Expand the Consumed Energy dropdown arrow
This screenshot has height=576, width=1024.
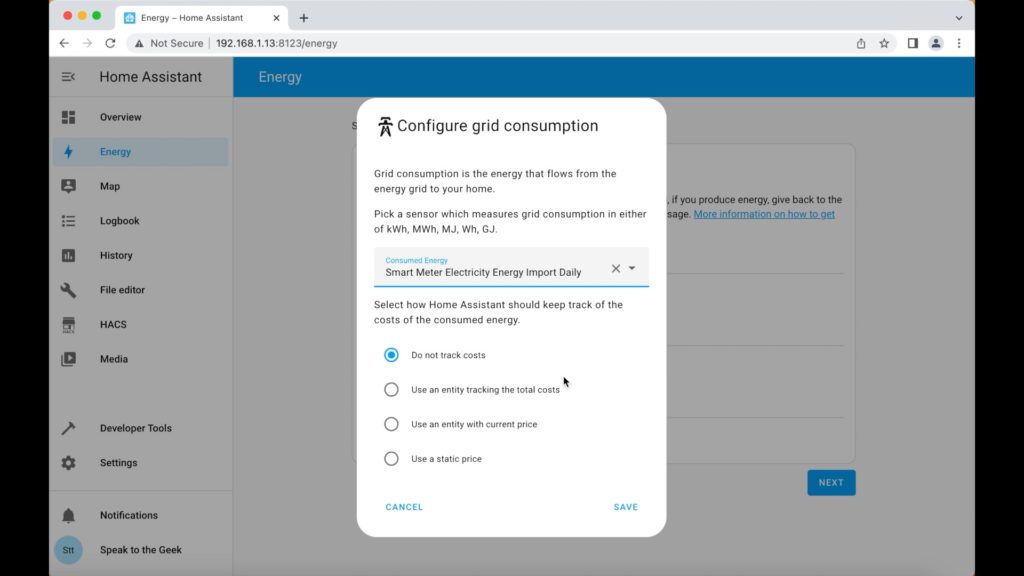(632, 268)
